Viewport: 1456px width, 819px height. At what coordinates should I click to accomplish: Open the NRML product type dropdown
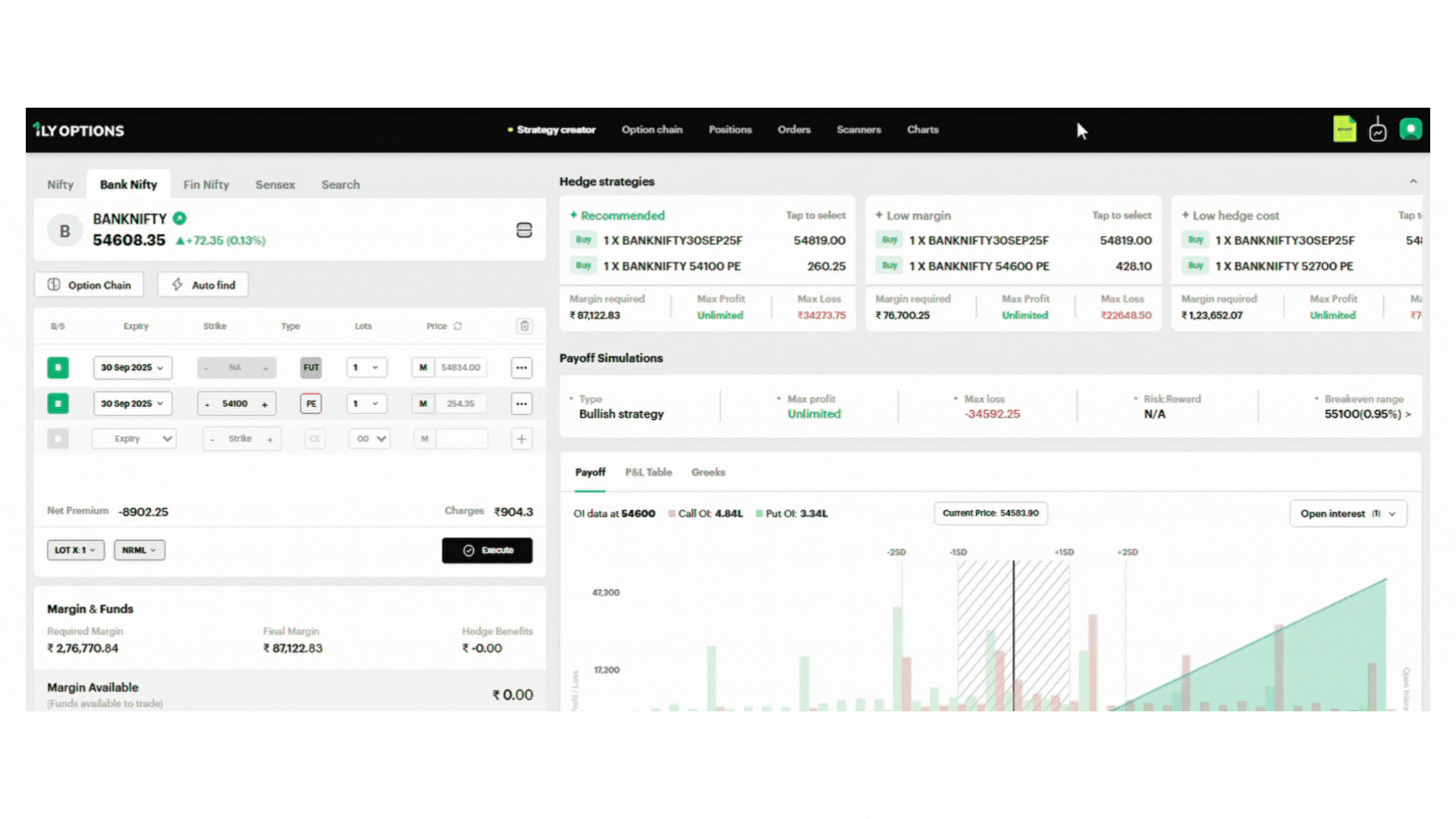pyautogui.click(x=139, y=550)
